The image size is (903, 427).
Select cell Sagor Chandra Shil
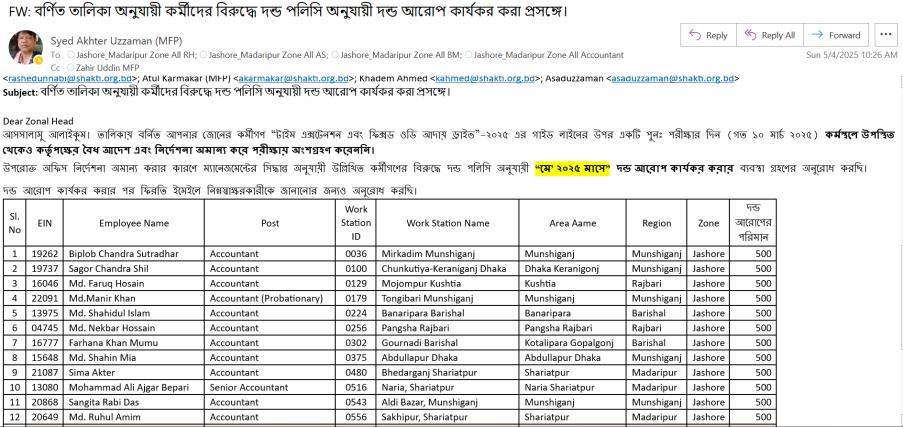[x=134, y=269]
